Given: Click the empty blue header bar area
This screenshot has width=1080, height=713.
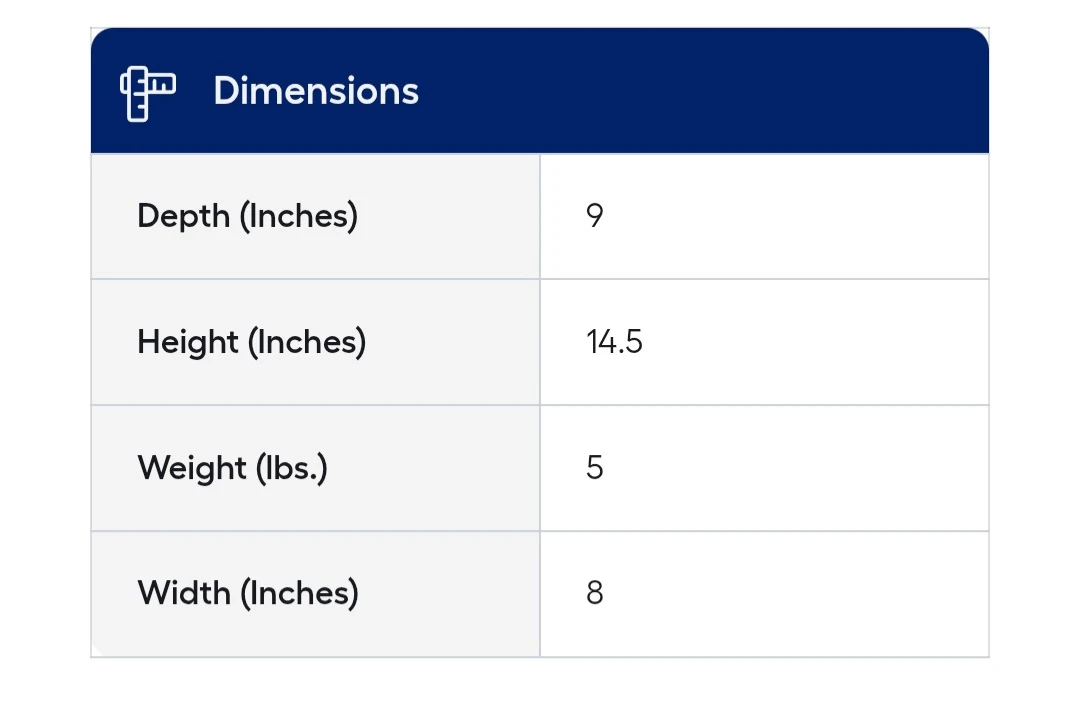Looking at the screenshot, I should [x=700, y=91].
